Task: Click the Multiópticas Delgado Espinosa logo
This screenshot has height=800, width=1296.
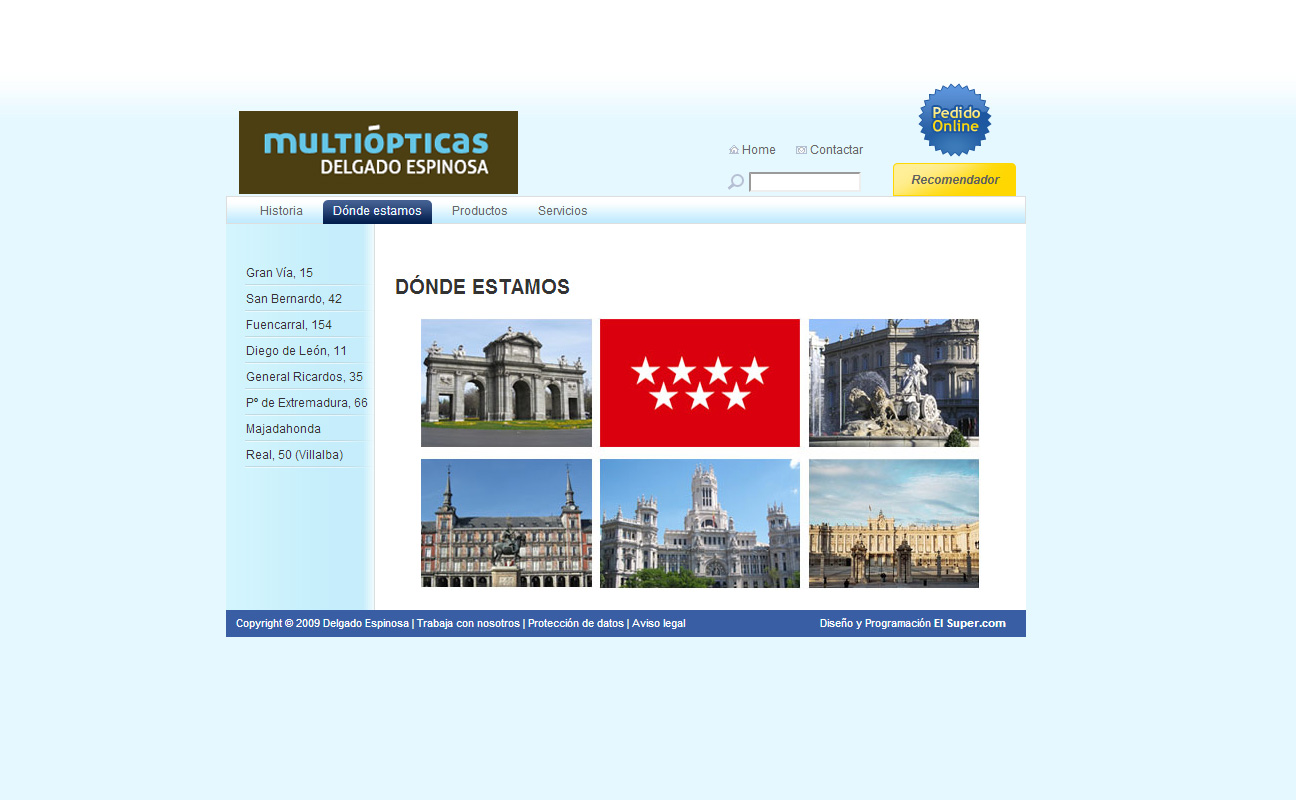Action: pos(378,152)
